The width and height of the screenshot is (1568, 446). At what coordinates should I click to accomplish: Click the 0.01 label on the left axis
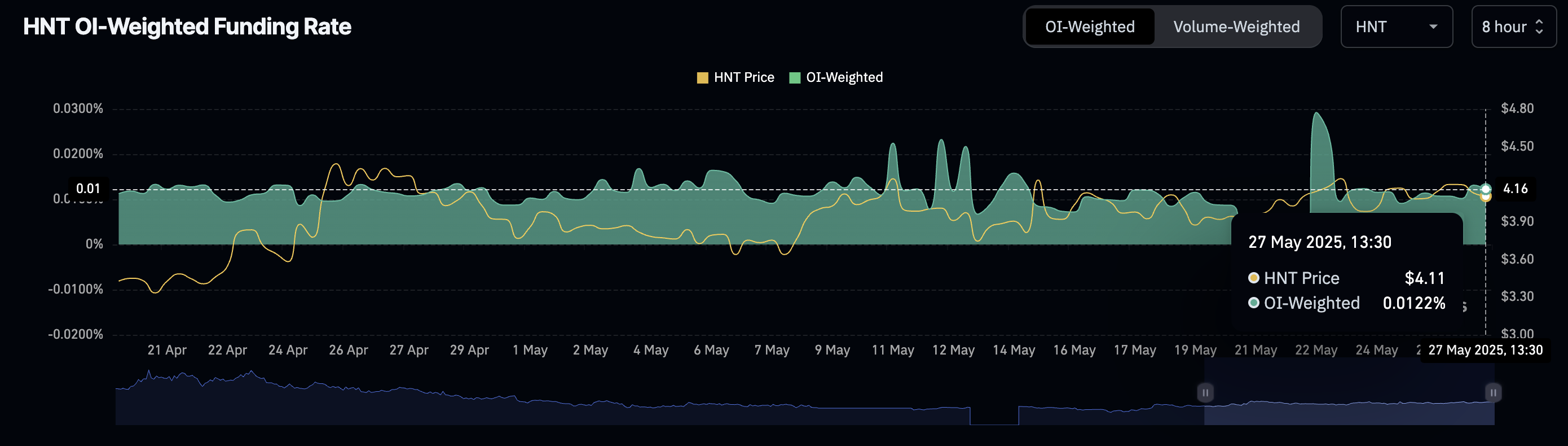88,189
